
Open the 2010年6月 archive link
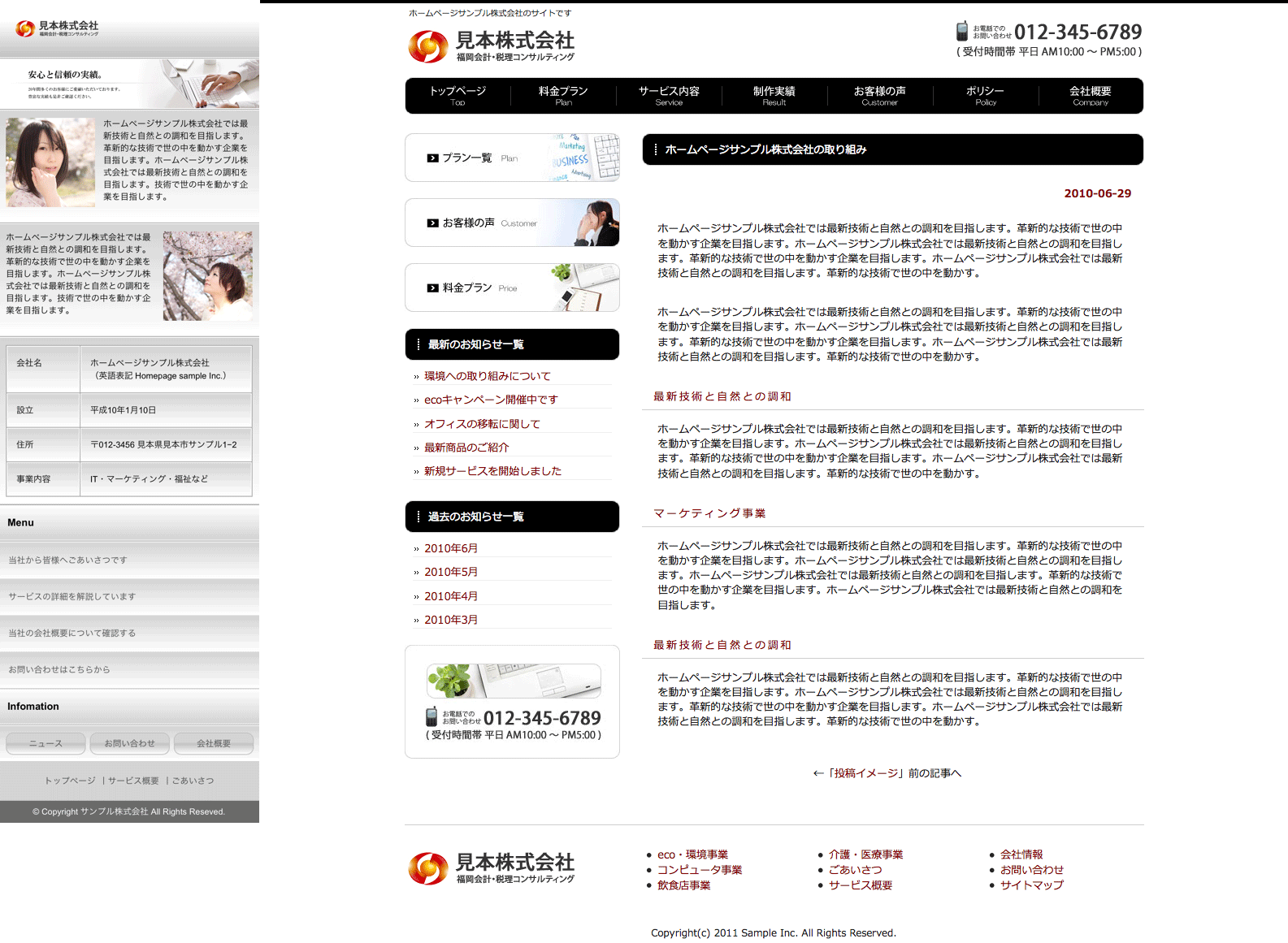pyautogui.click(x=451, y=548)
